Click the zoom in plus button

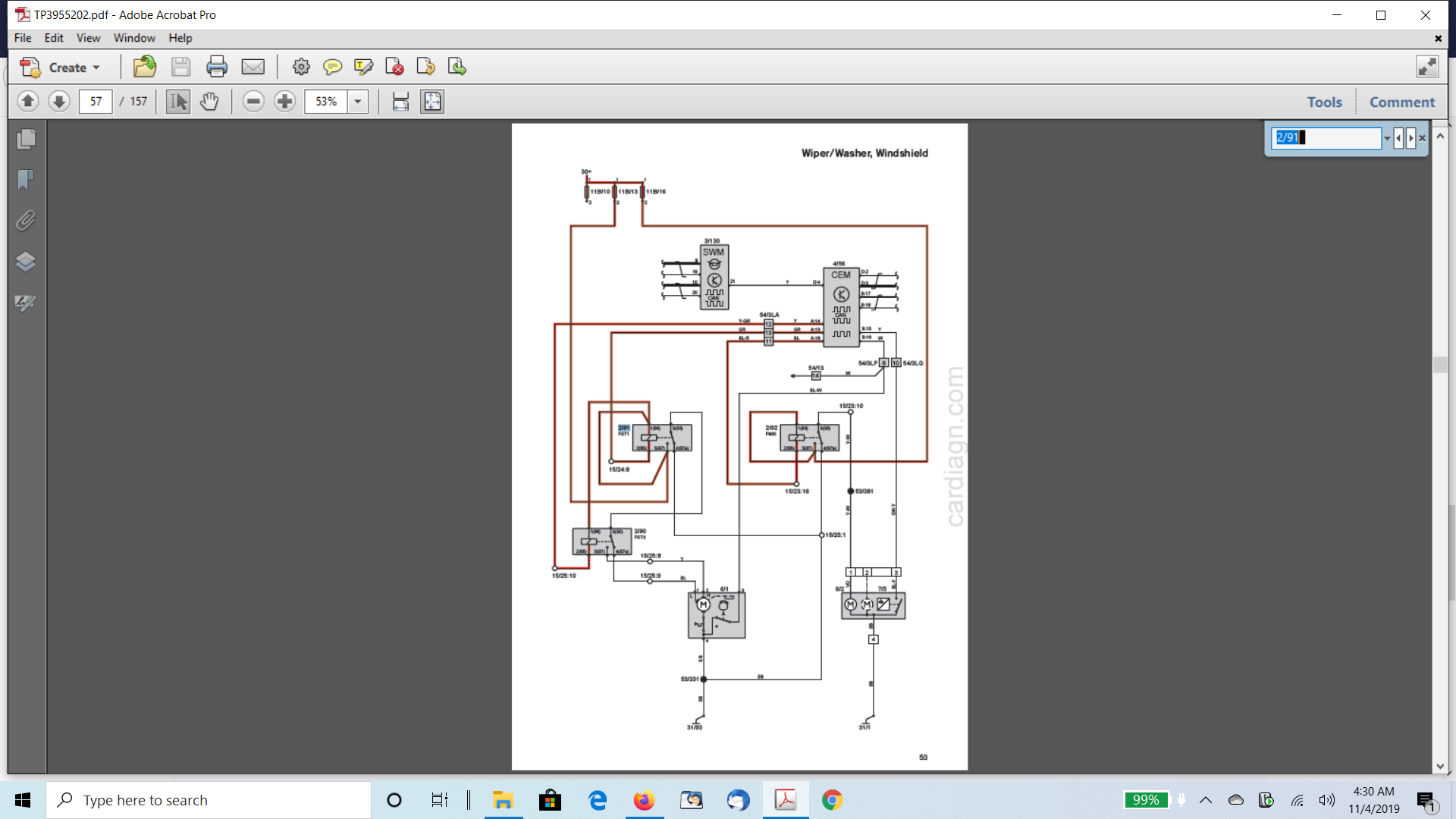pyautogui.click(x=285, y=101)
